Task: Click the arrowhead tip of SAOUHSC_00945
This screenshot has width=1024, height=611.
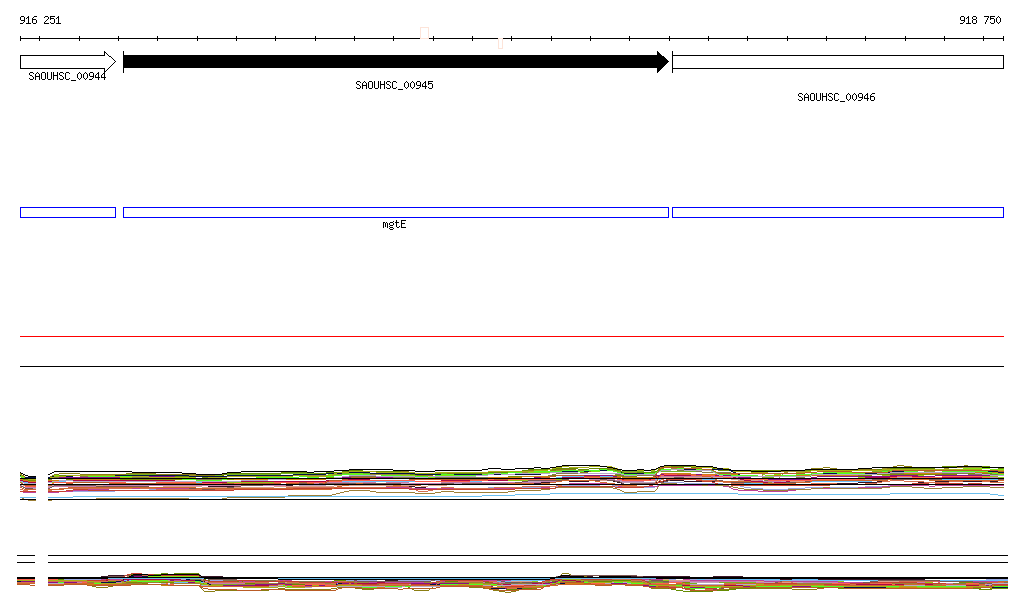Action: [664, 62]
